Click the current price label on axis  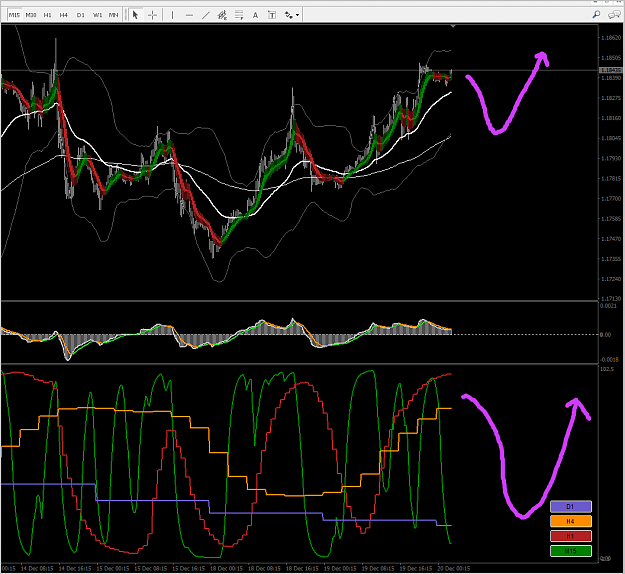(x=611, y=70)
